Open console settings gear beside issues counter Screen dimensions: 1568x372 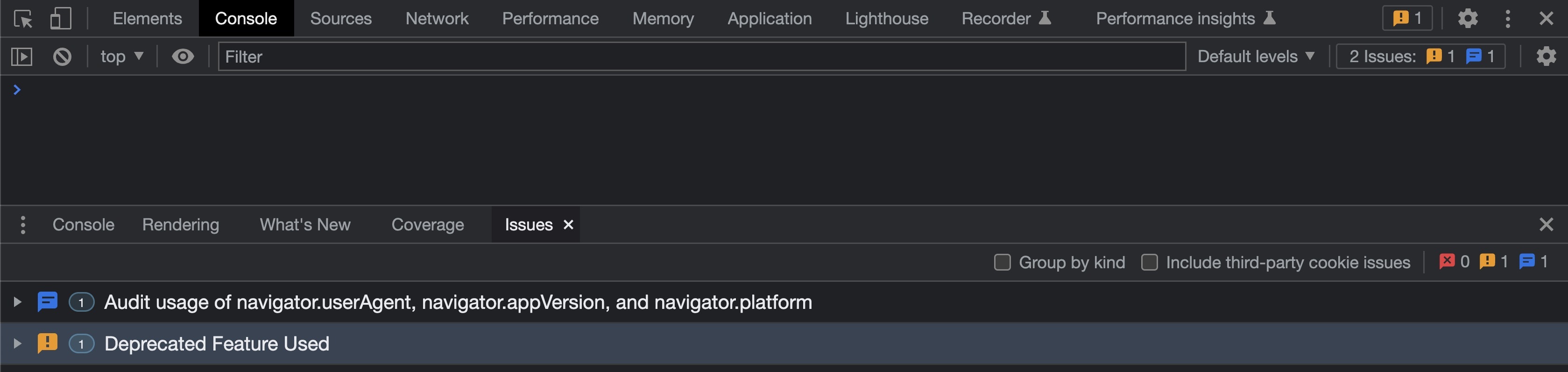click(x=1546, y=57)
